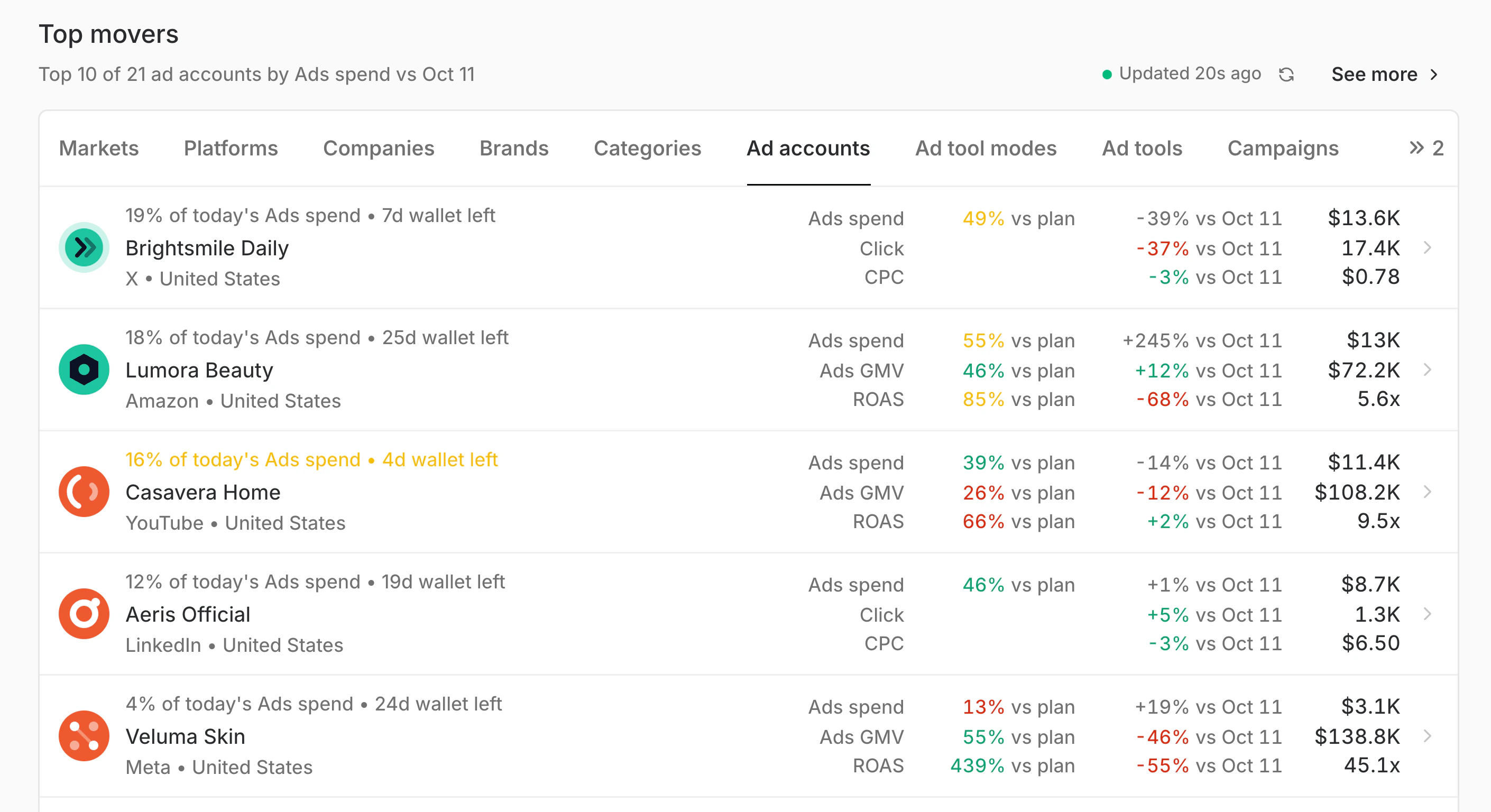Click 'Top 10 of 21 ad accounts' subtitle
Screen dimensions: 1491x812
pos(256,75)
